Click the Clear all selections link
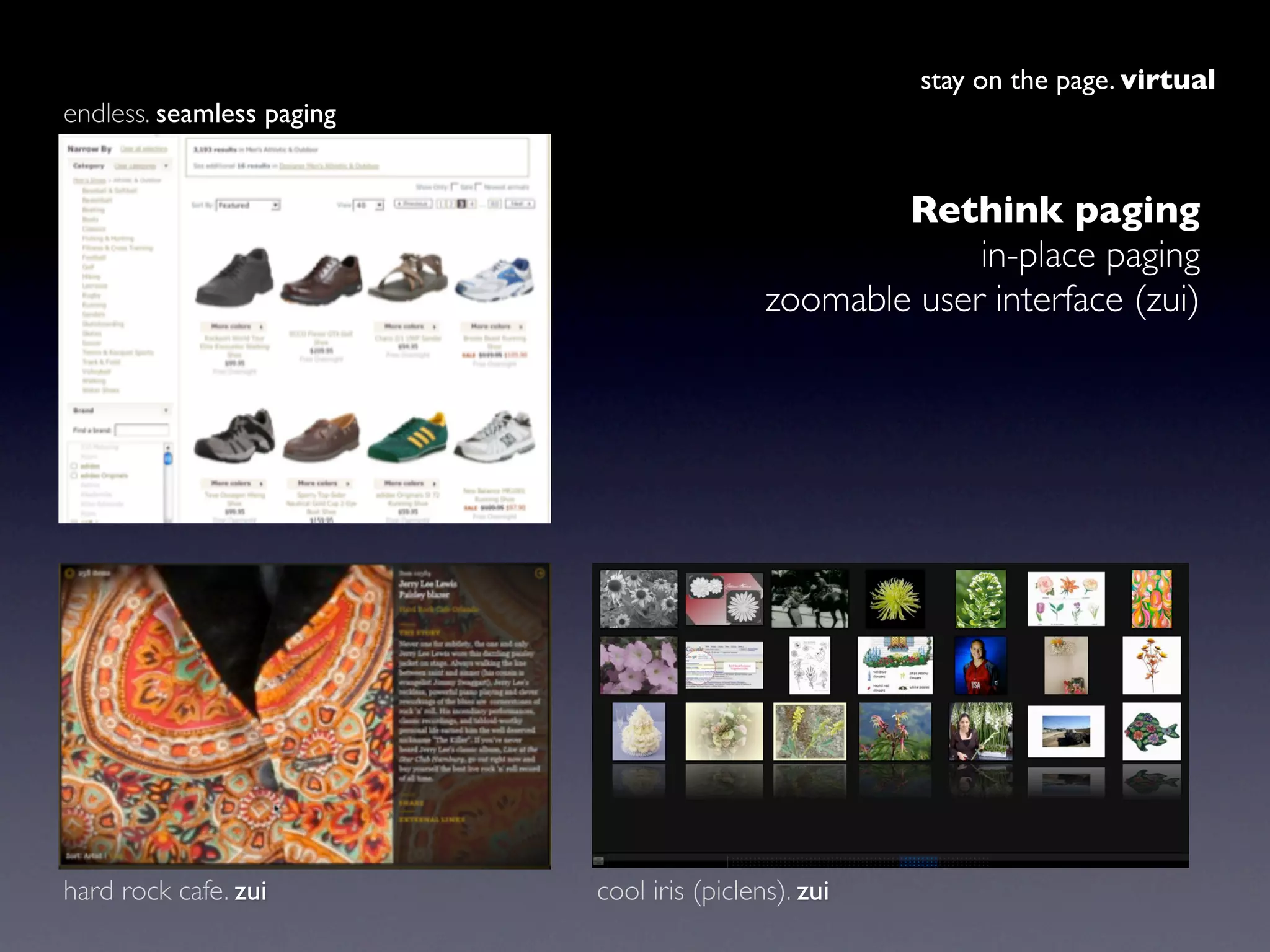The width and height of the screenshot is (1270, 952). [x=144, y=149]
